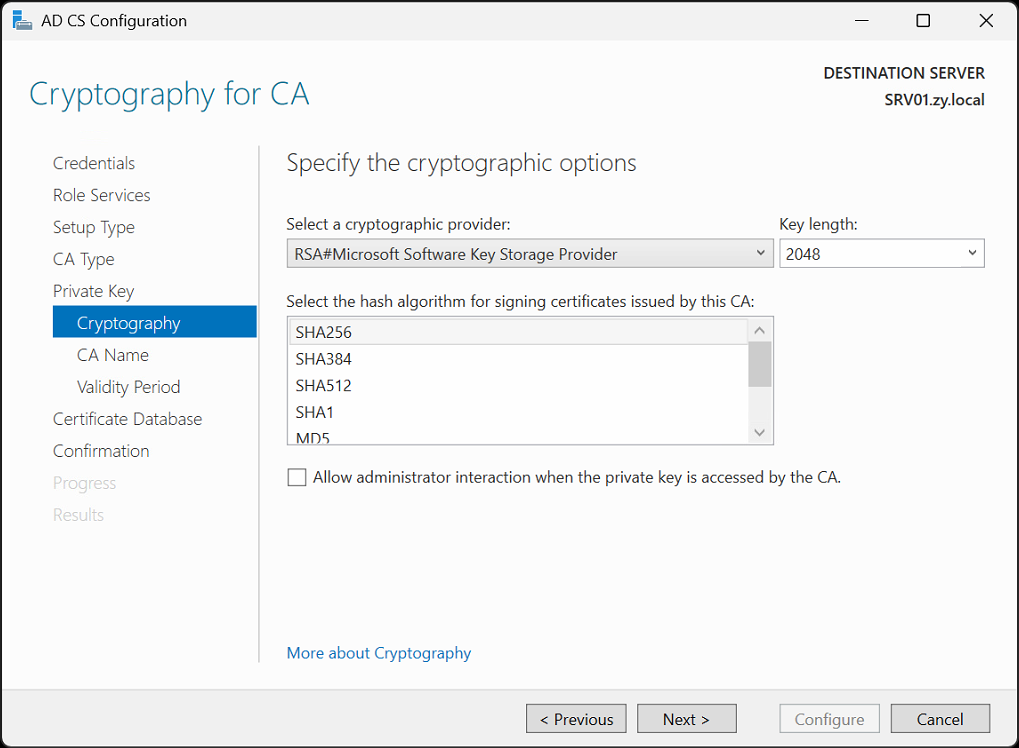1019x748 pixels.
Task: Enable Allow administrator interaction checkbox
Action: click(297, 478)
